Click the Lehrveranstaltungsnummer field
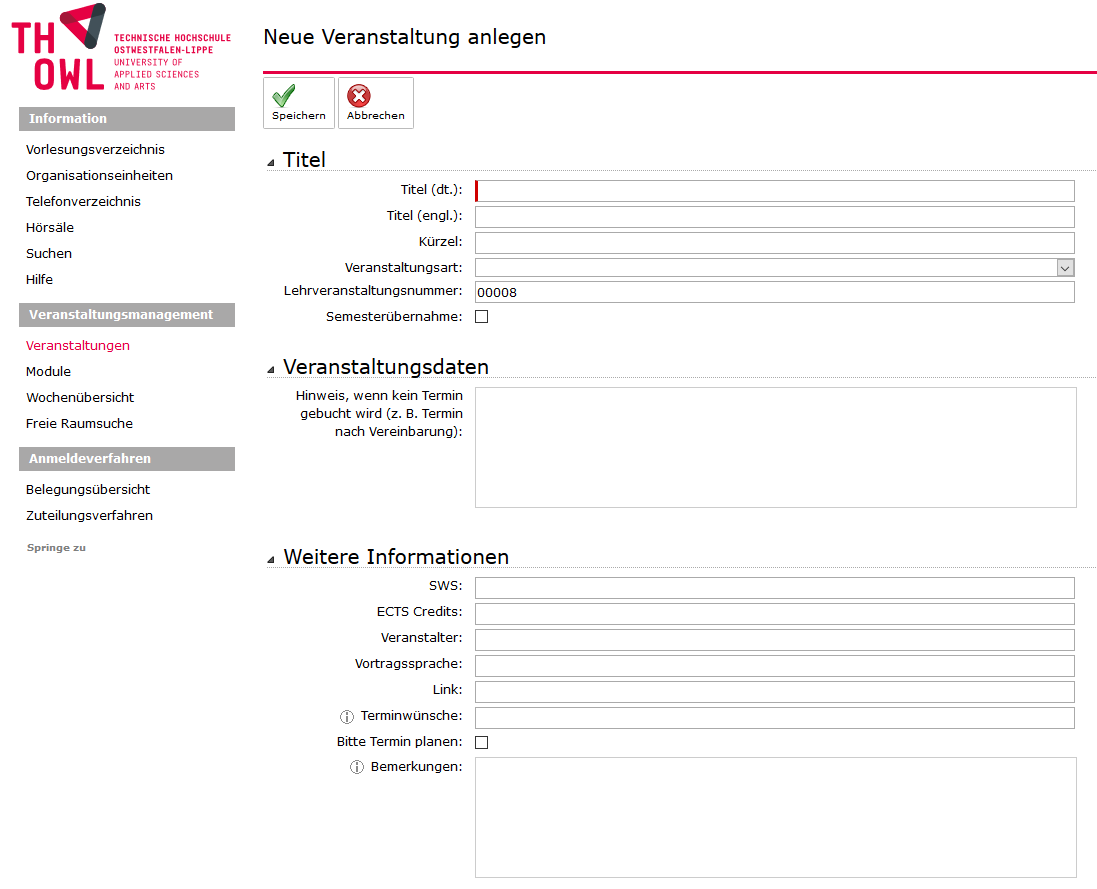This screenshot has width=1097, height=889. [775, 292]
